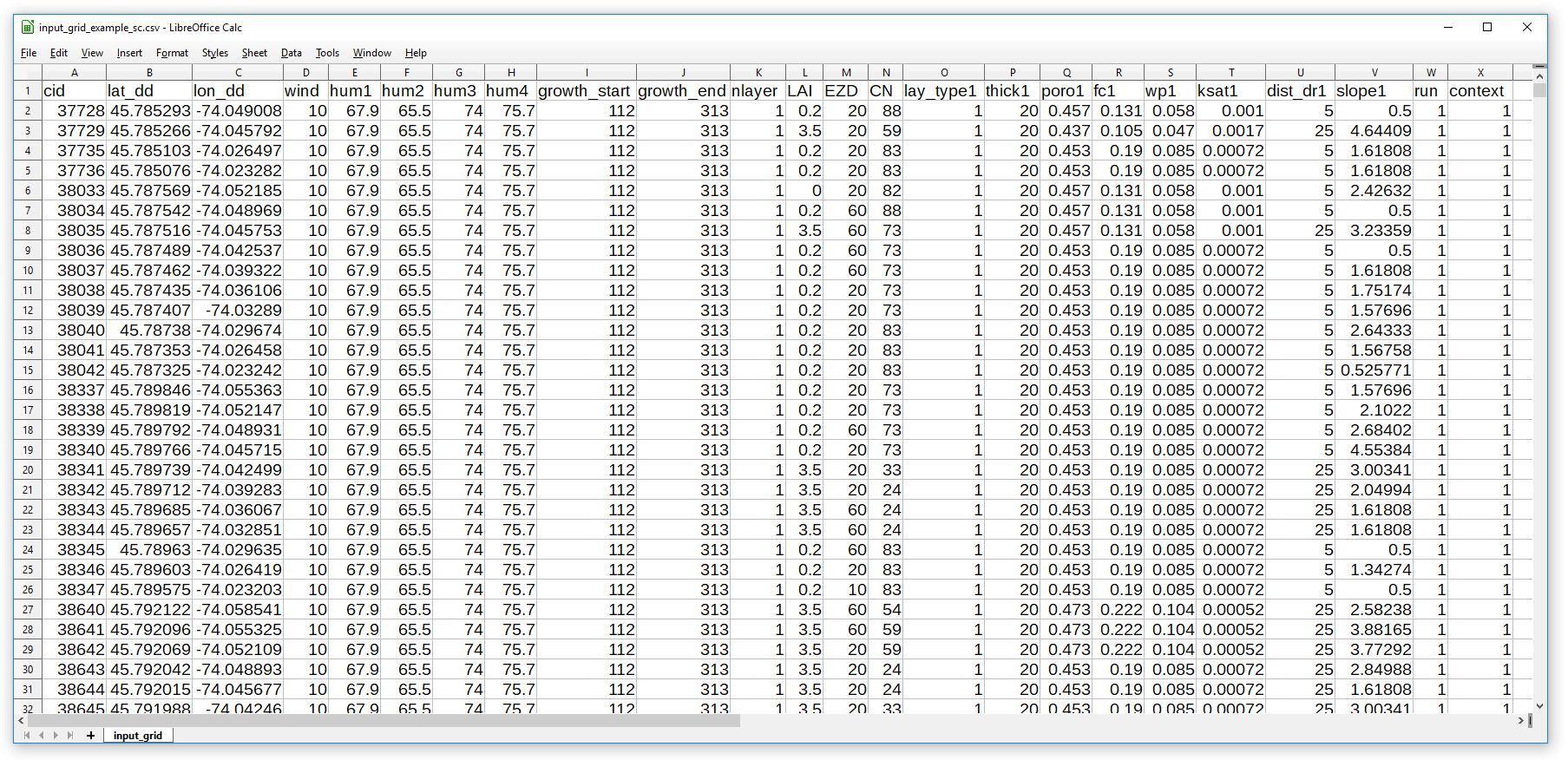Click the horizontal scrollbar right arrow
The image size is (1568, 760).
pyautogui.click(x=1520, y=721)
